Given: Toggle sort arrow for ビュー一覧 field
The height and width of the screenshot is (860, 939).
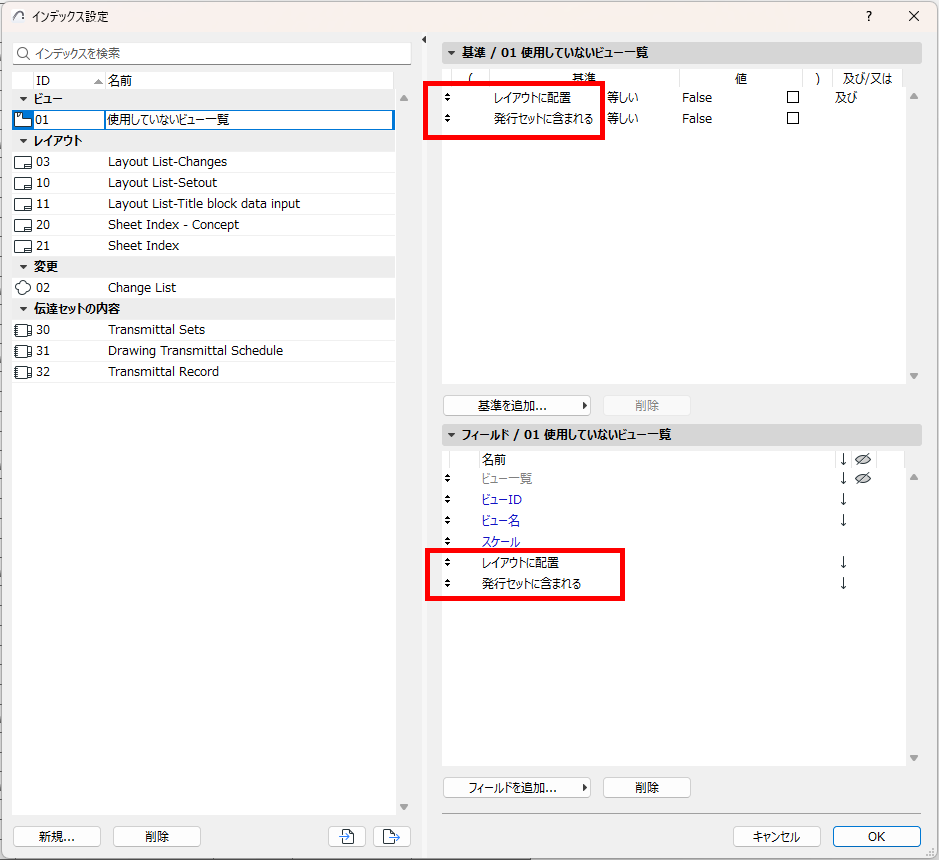Looking at the screenshot, I should click(843, 478).
